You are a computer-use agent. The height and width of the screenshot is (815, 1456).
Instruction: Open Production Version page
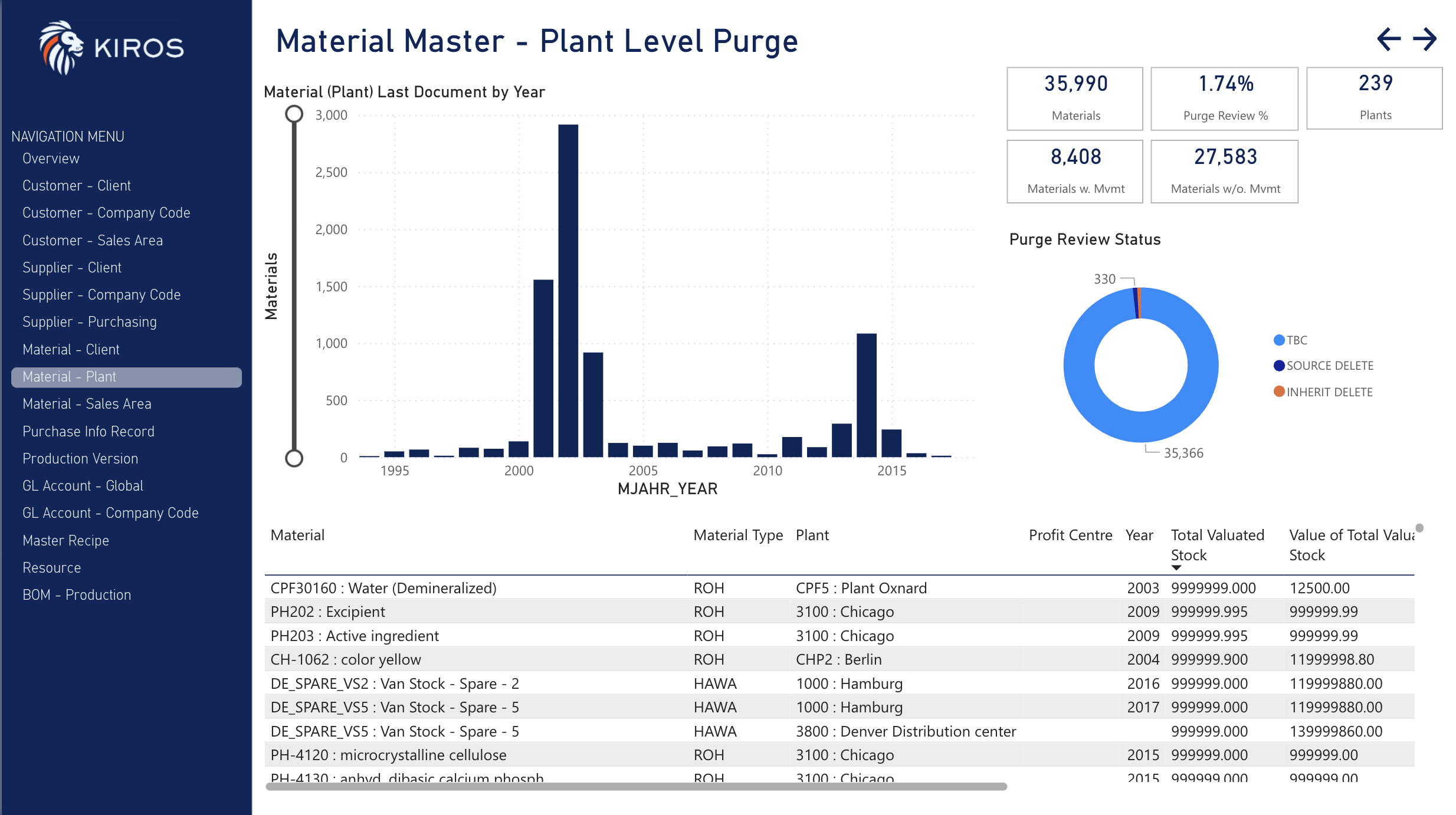80,459
